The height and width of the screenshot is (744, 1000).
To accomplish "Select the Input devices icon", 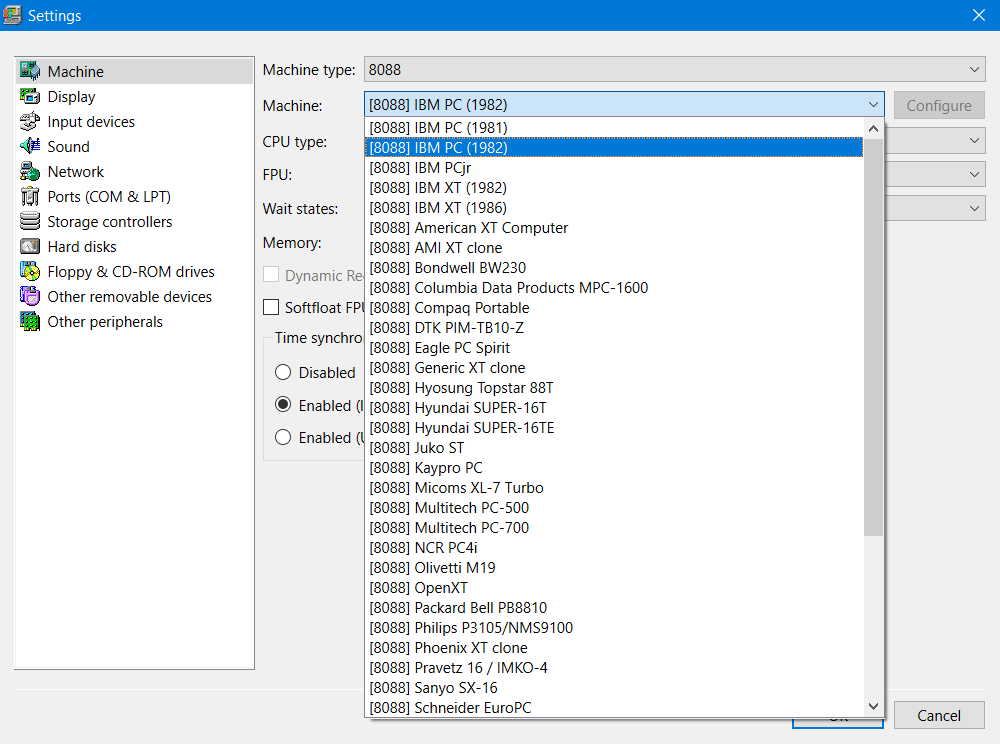I will [29, 122].
